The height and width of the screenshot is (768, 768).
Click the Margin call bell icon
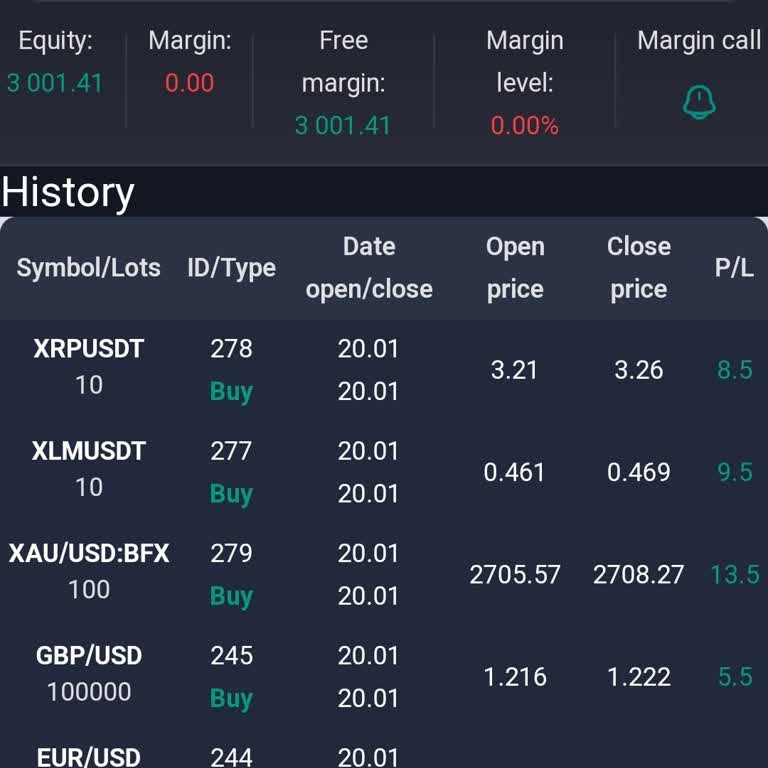[699, 102]
